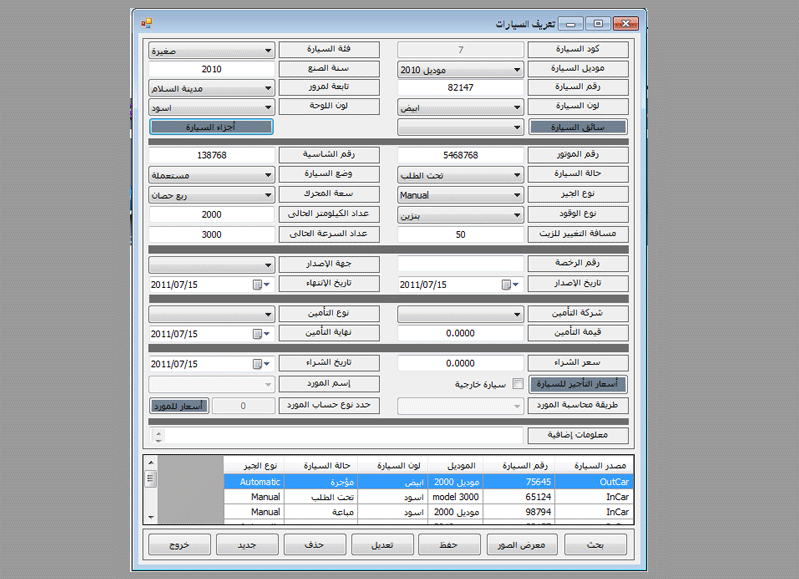Expand the empty سائق السيارة dropdown
The image size is (799, 579).
tap(461, 127)
